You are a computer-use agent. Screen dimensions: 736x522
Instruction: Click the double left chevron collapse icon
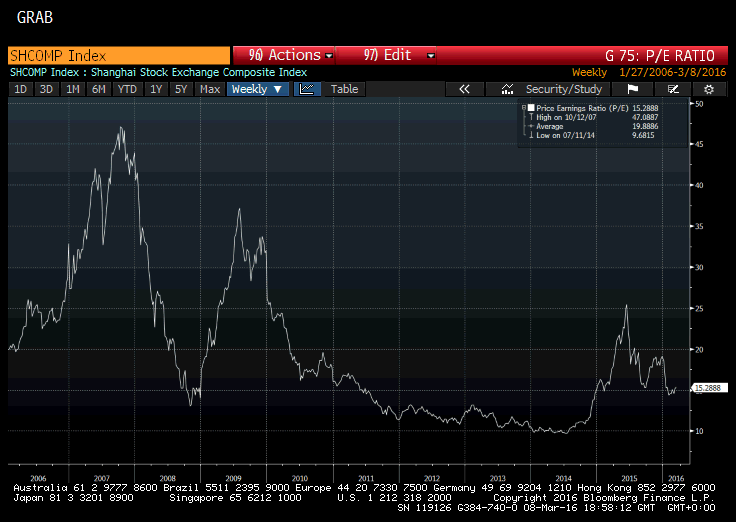point(464,89)
